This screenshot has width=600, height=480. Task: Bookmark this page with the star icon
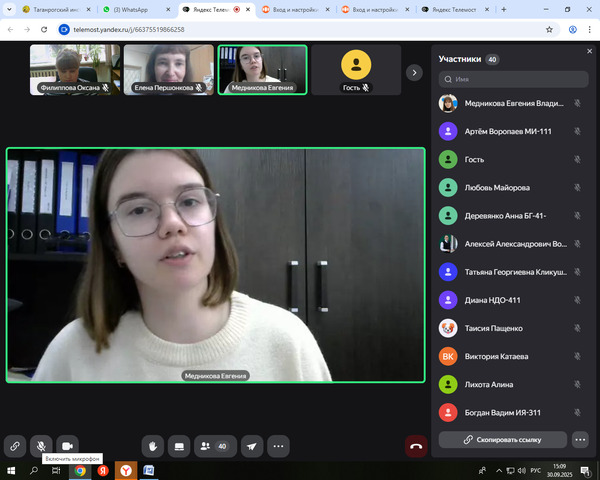[549, 30]
